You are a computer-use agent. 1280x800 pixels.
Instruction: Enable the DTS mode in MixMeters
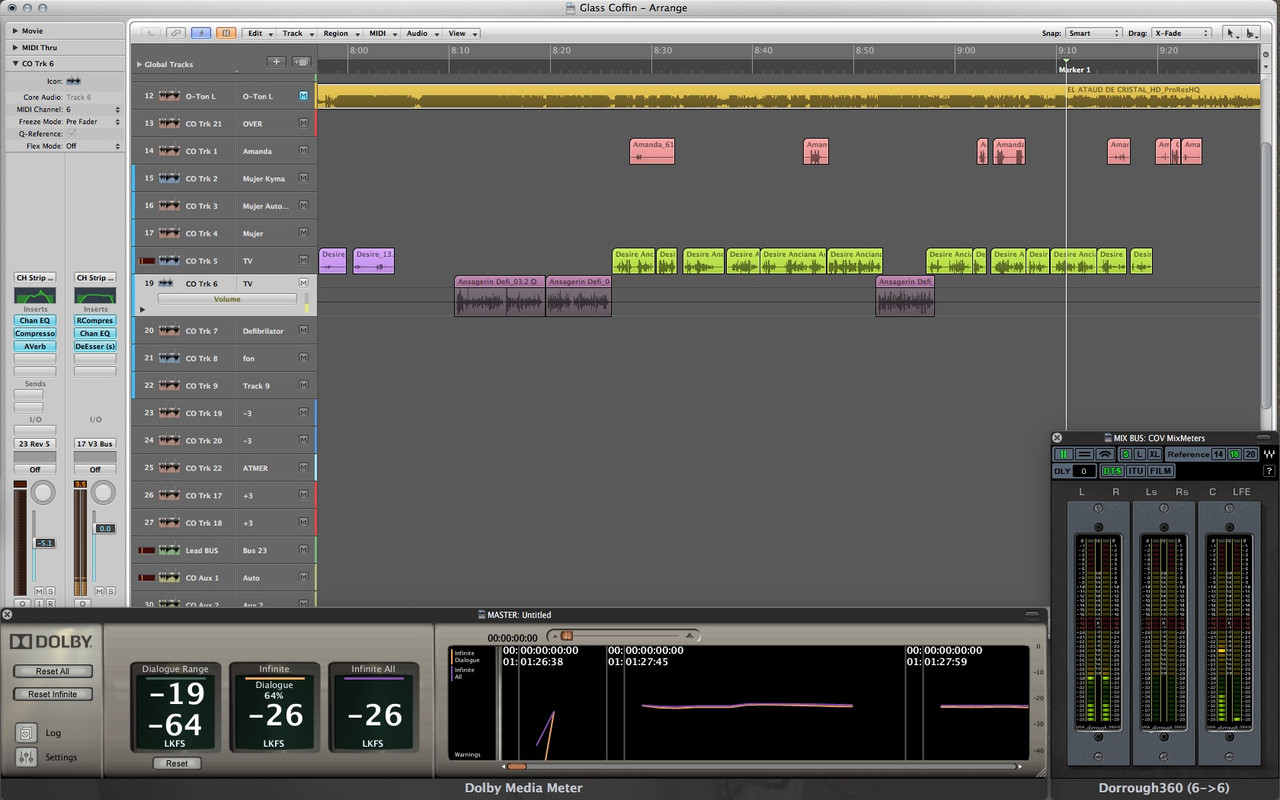coord(1112,471)
